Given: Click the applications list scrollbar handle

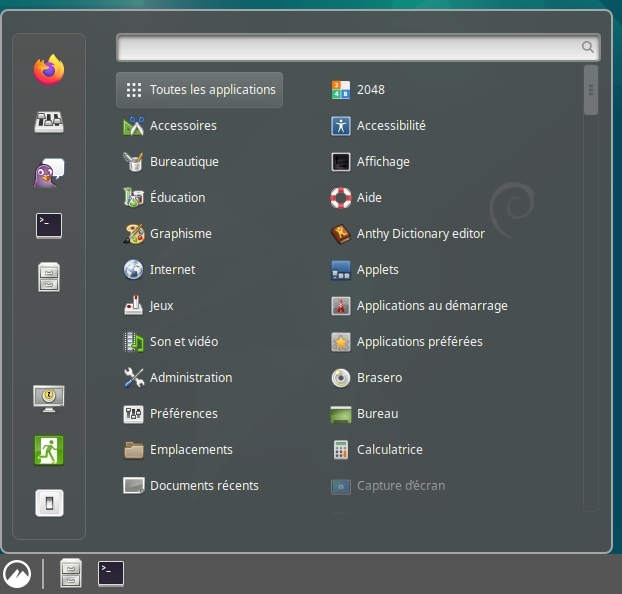Looking at the screenshot, I should pyautogui.click(x=591, y=90).
